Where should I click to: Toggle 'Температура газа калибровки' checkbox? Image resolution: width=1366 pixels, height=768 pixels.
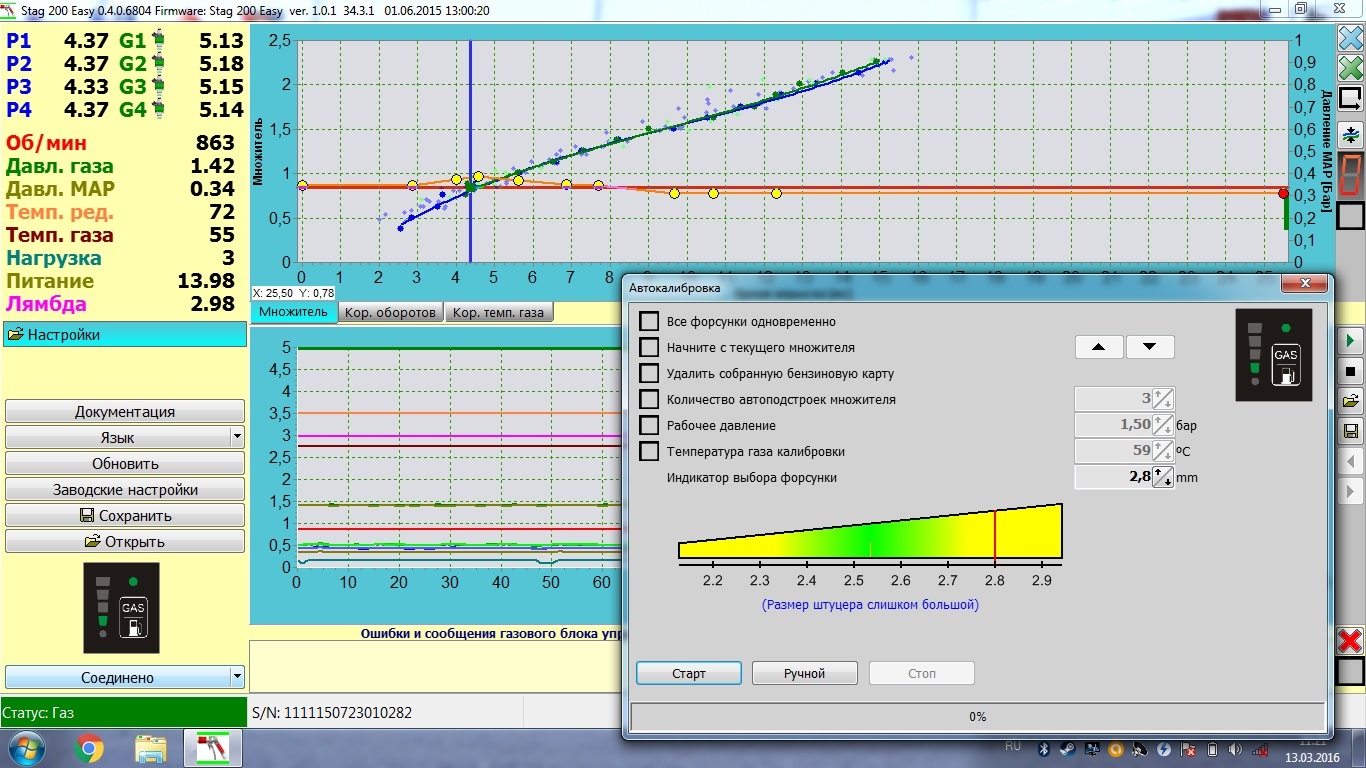[649, 451]
